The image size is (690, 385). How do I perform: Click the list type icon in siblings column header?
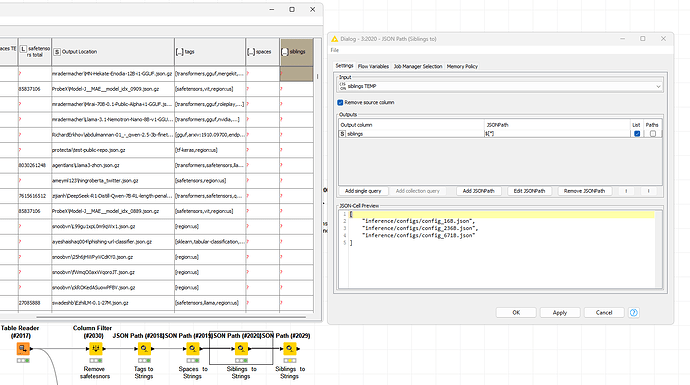(285, 51)
